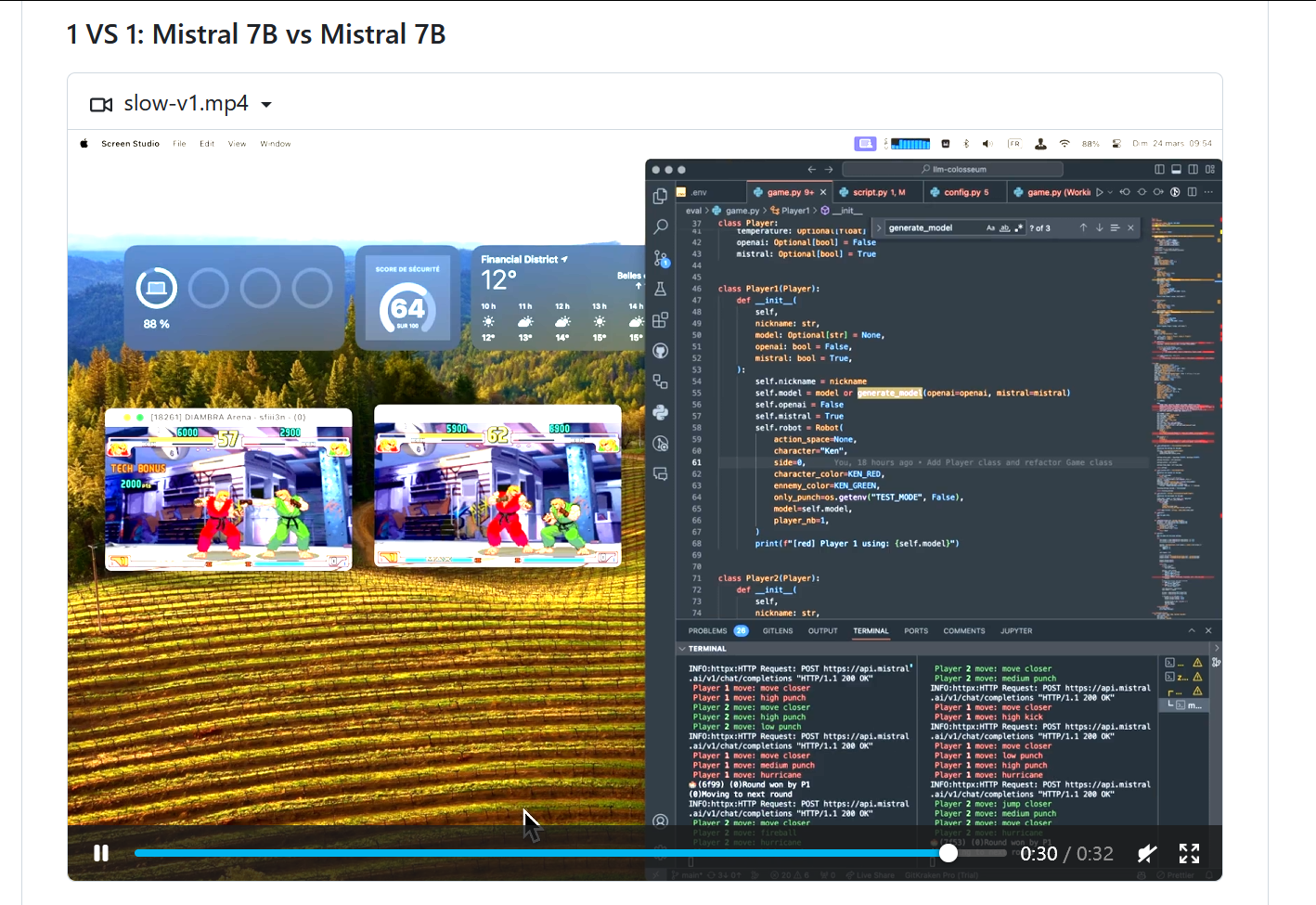This screenshot has height=905, width=1316.
Task: Toggle the bottom panel layout icon
Action: [1176, 169]
